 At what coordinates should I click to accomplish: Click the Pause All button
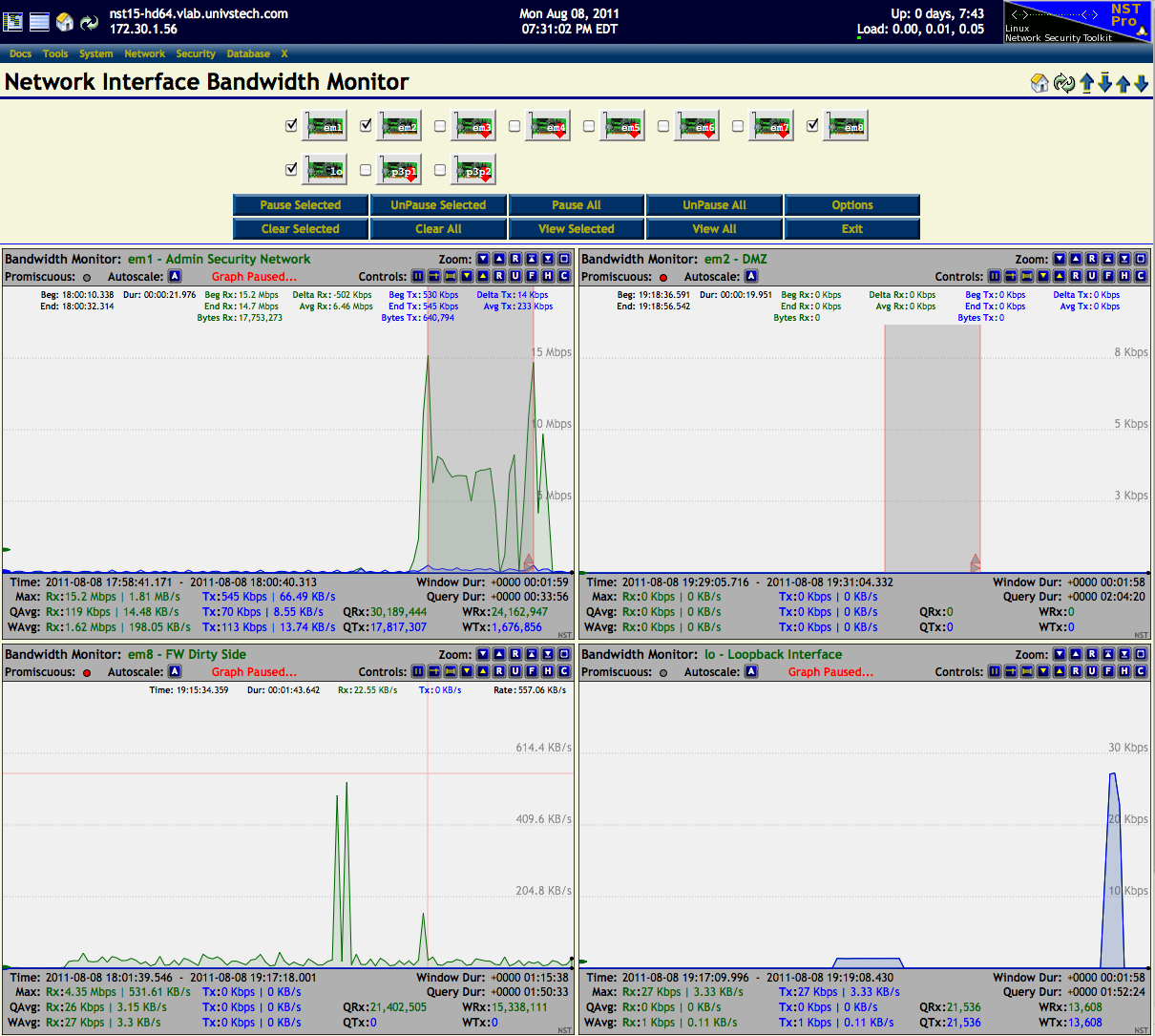point(576,204)
